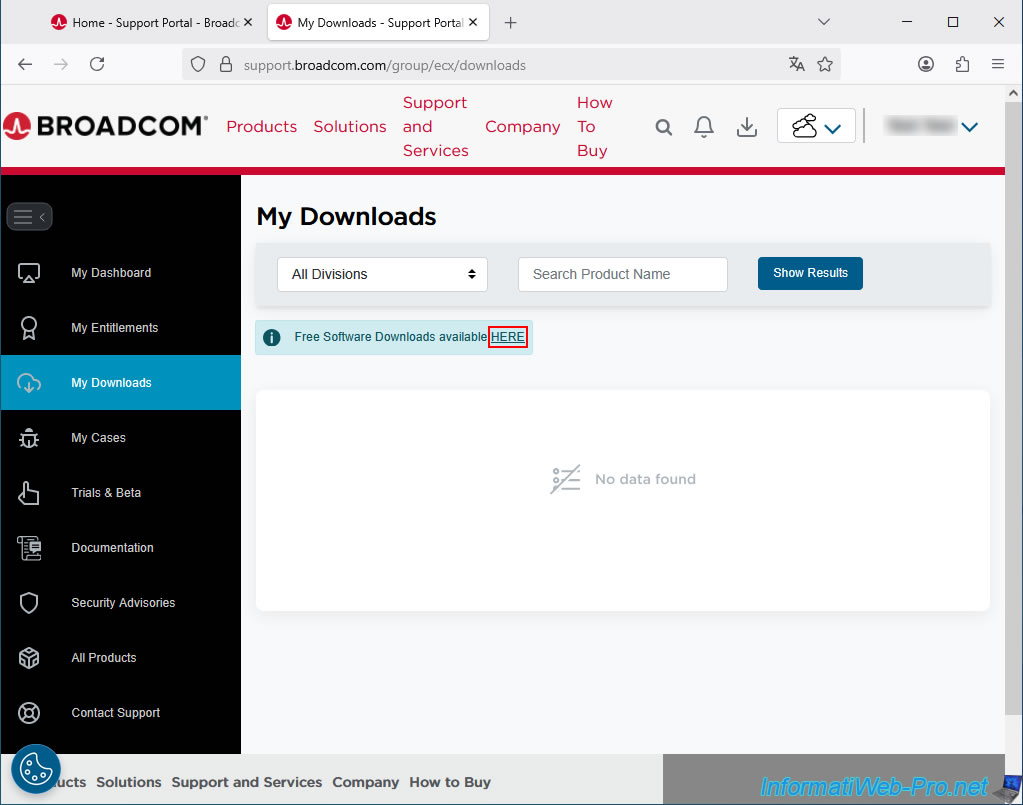This screenshot has height=805, width=1023.
Task: Click the Show Results button
Action: [x=810, y=273]
